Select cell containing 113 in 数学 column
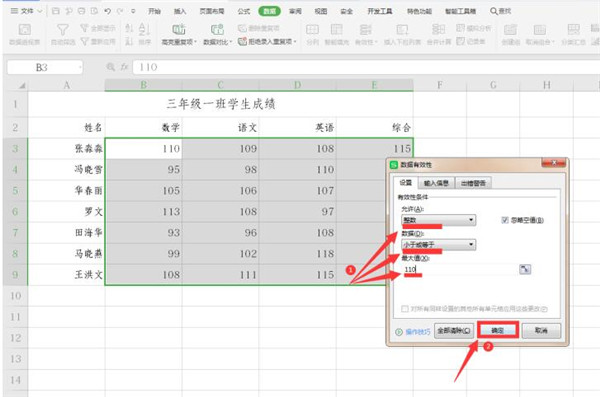This screenshot has height=397, width=600. pos(143,212)
